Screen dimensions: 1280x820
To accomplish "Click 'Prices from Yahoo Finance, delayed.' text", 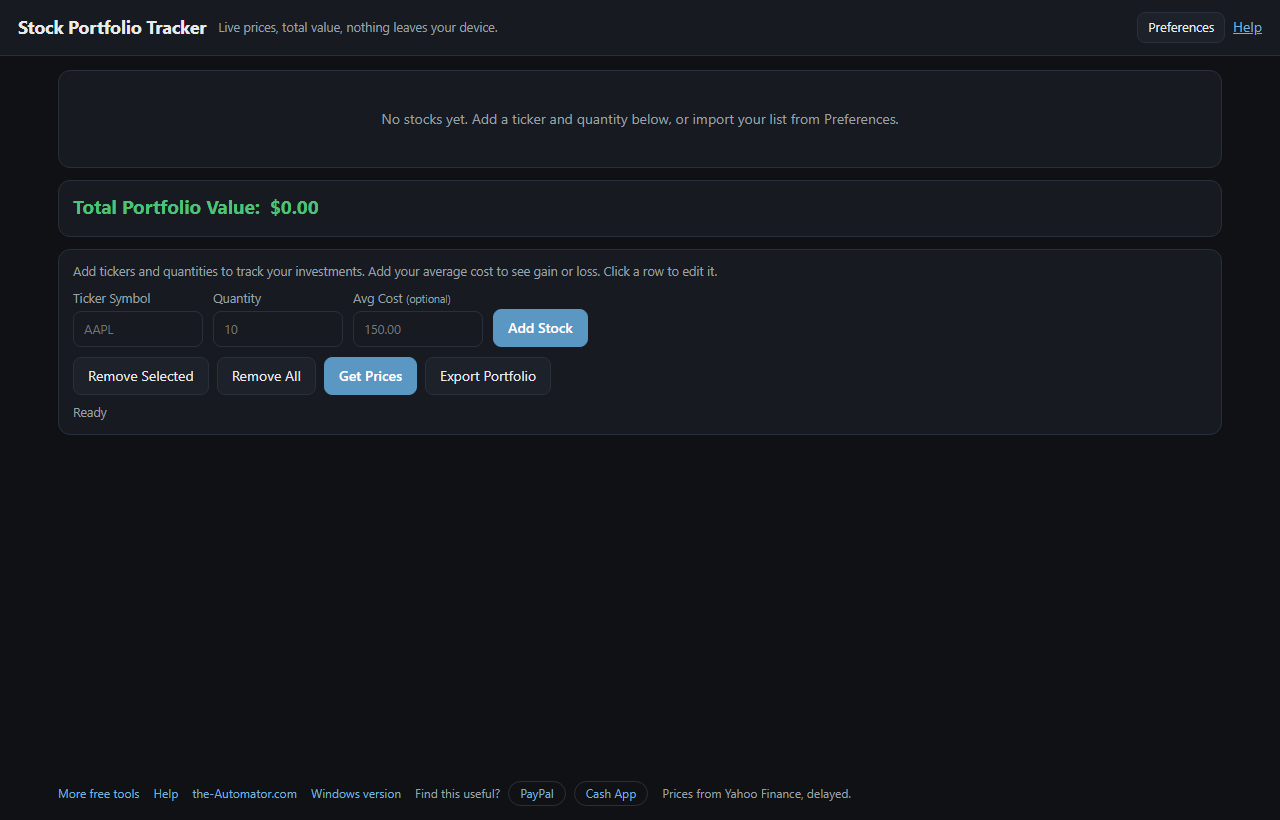I will pyautogui.click(x=757, y=794).
